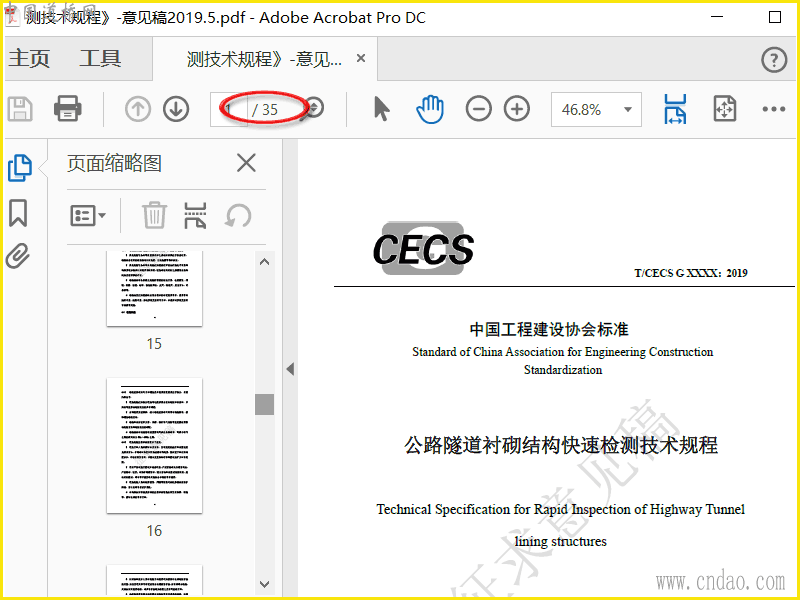Screen dimensions: 800x600
Task: Open the 46.8% zoom level dropdown
Action: click(596, 109)
